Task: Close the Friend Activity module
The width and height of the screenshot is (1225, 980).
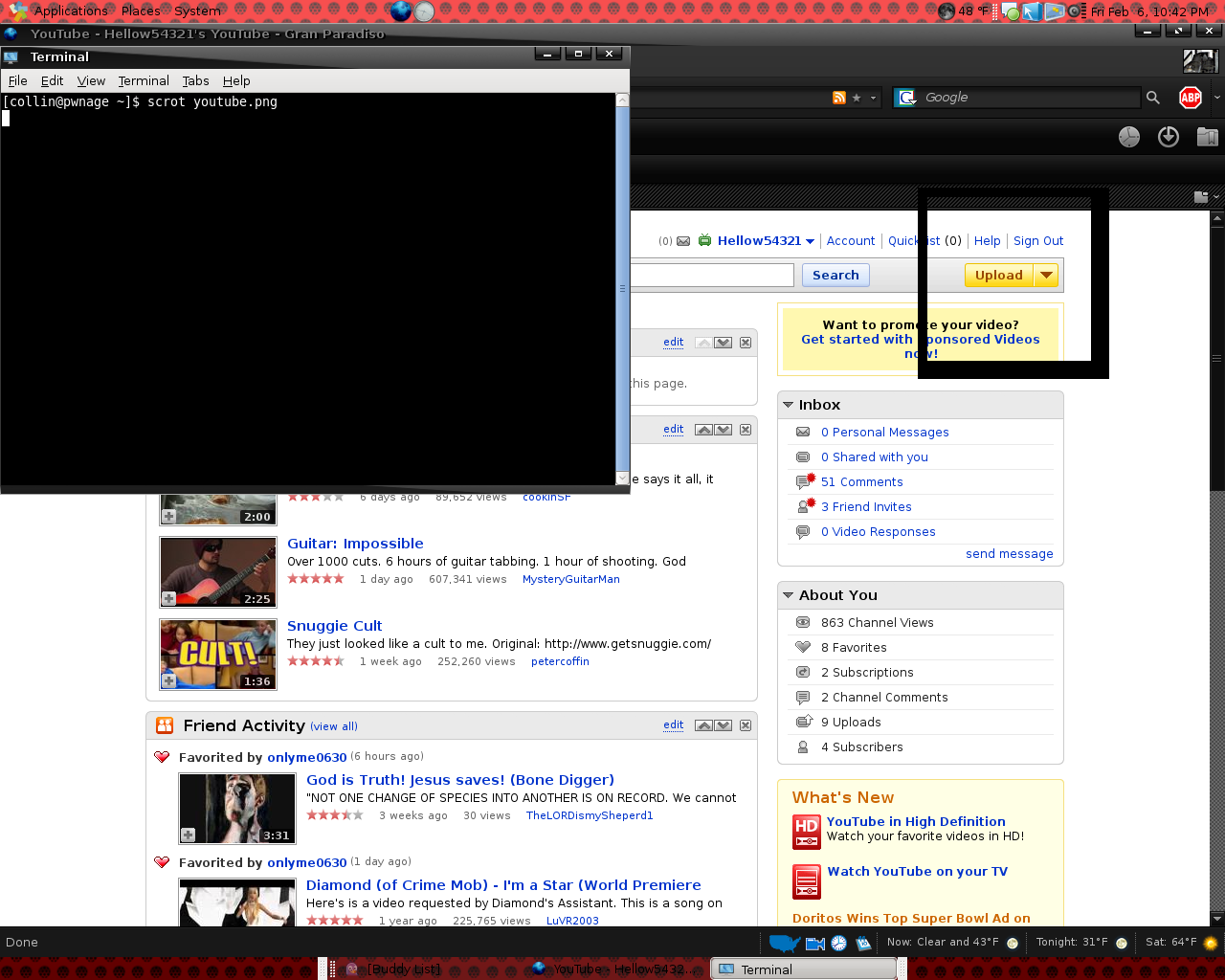Action: [746, 725]
